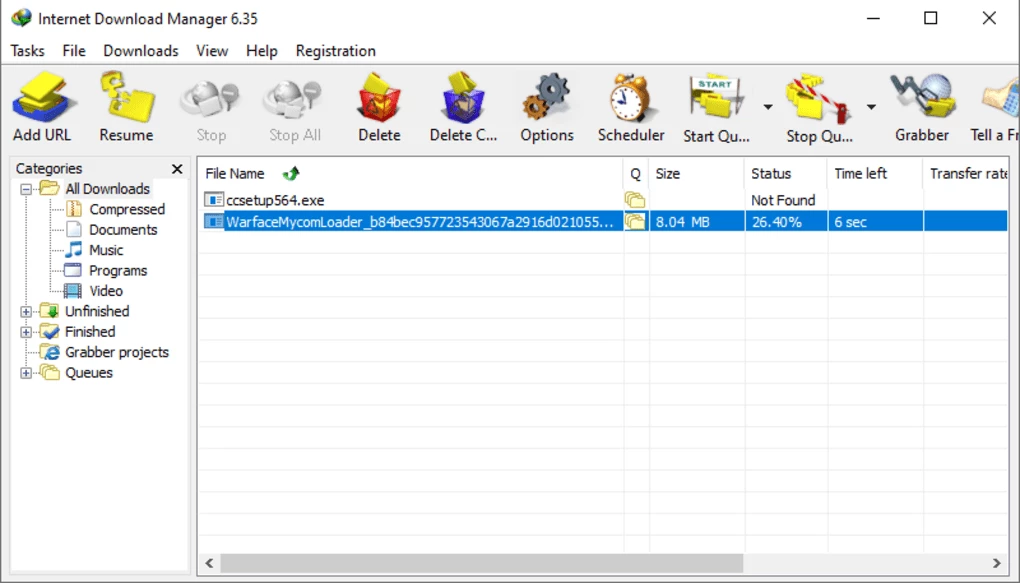Open the Stop Queue dropdown arrow
Image resolution: width=1020 pixels, height=583 pixels.
[871, 107]
